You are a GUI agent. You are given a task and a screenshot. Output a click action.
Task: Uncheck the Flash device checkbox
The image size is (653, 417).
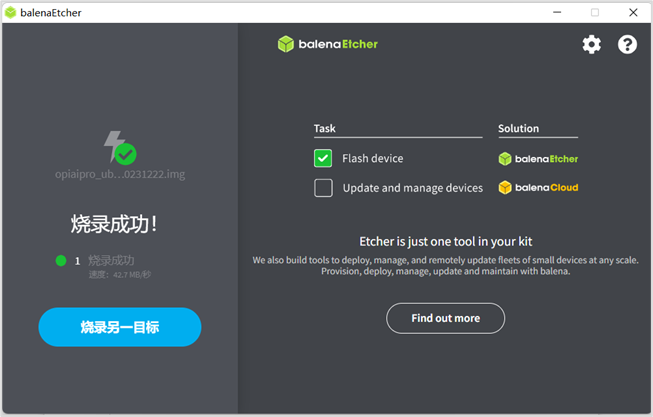(x=323, y=158)
